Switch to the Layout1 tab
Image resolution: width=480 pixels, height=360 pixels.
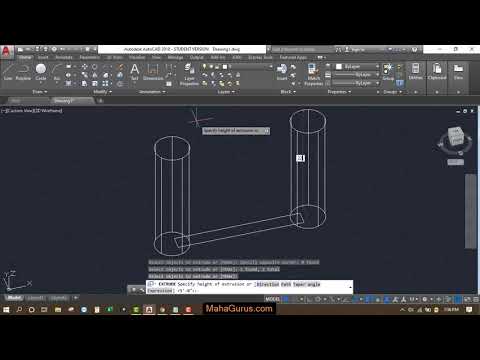[x=35, y=298]
